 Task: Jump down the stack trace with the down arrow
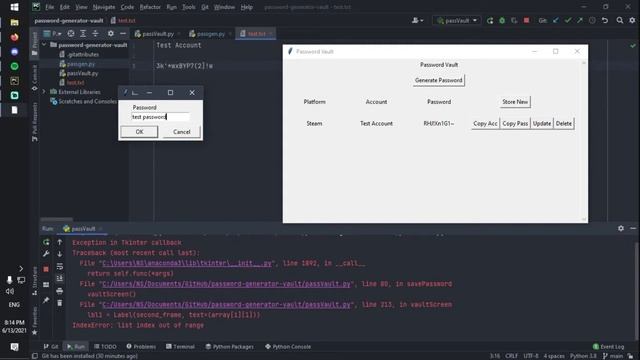pyautogui.click(x=60, y=254)
